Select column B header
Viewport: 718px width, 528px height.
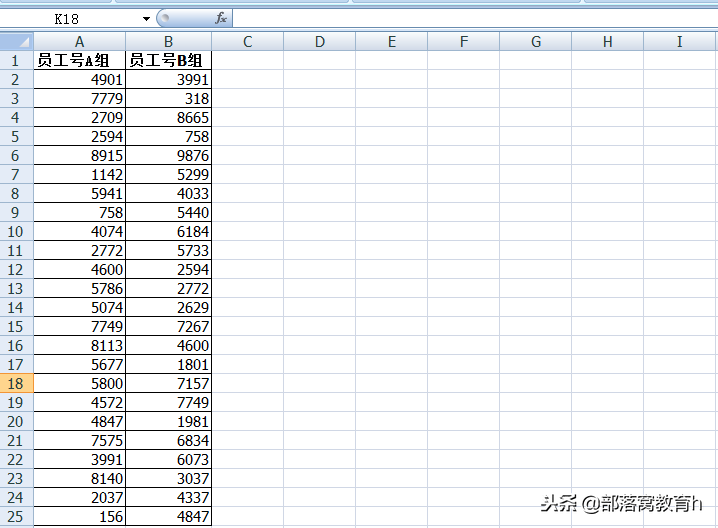pyautogui.click(x=169, y=42)
